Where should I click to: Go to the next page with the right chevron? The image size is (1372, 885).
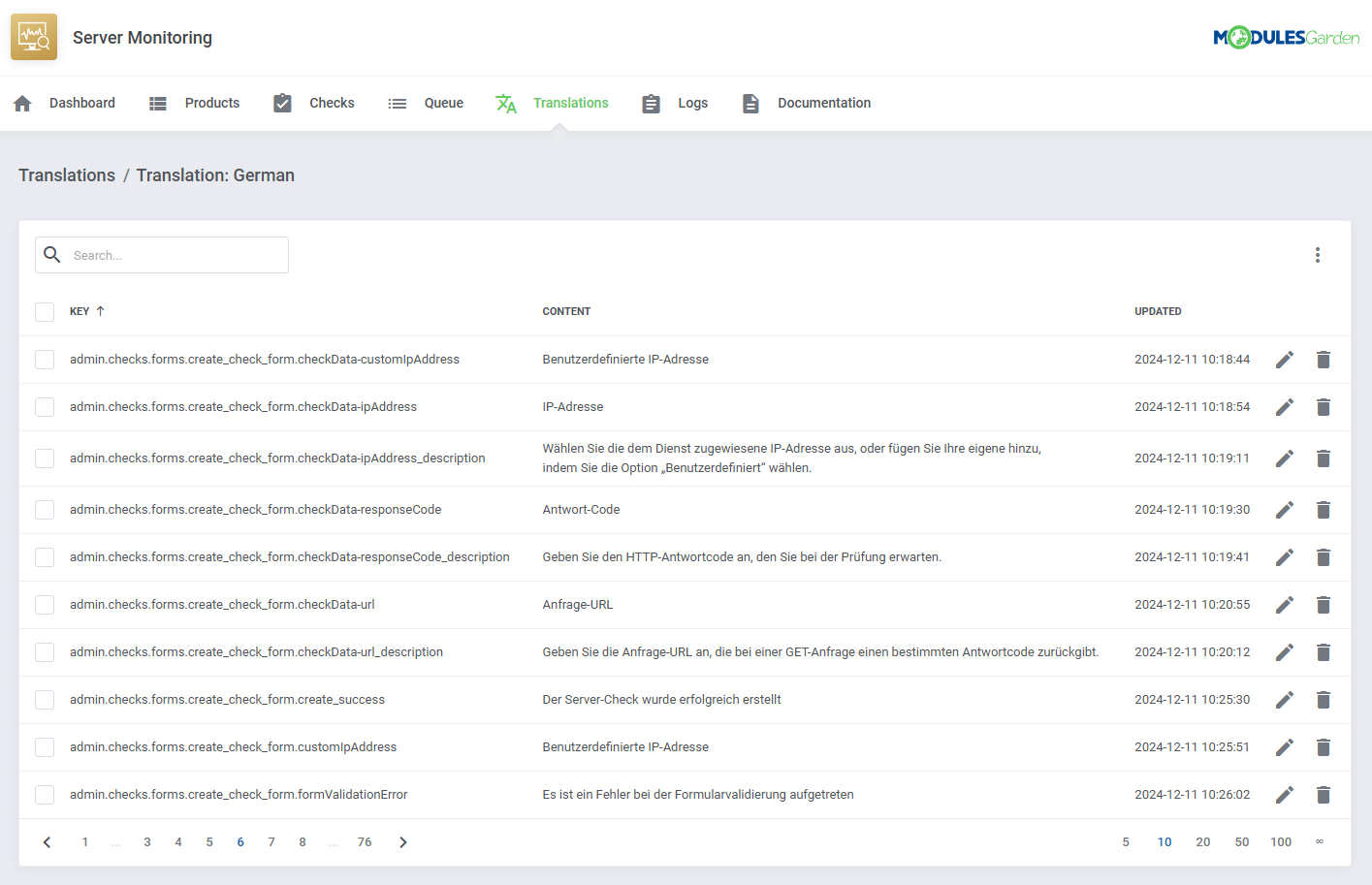click(403, 841)
